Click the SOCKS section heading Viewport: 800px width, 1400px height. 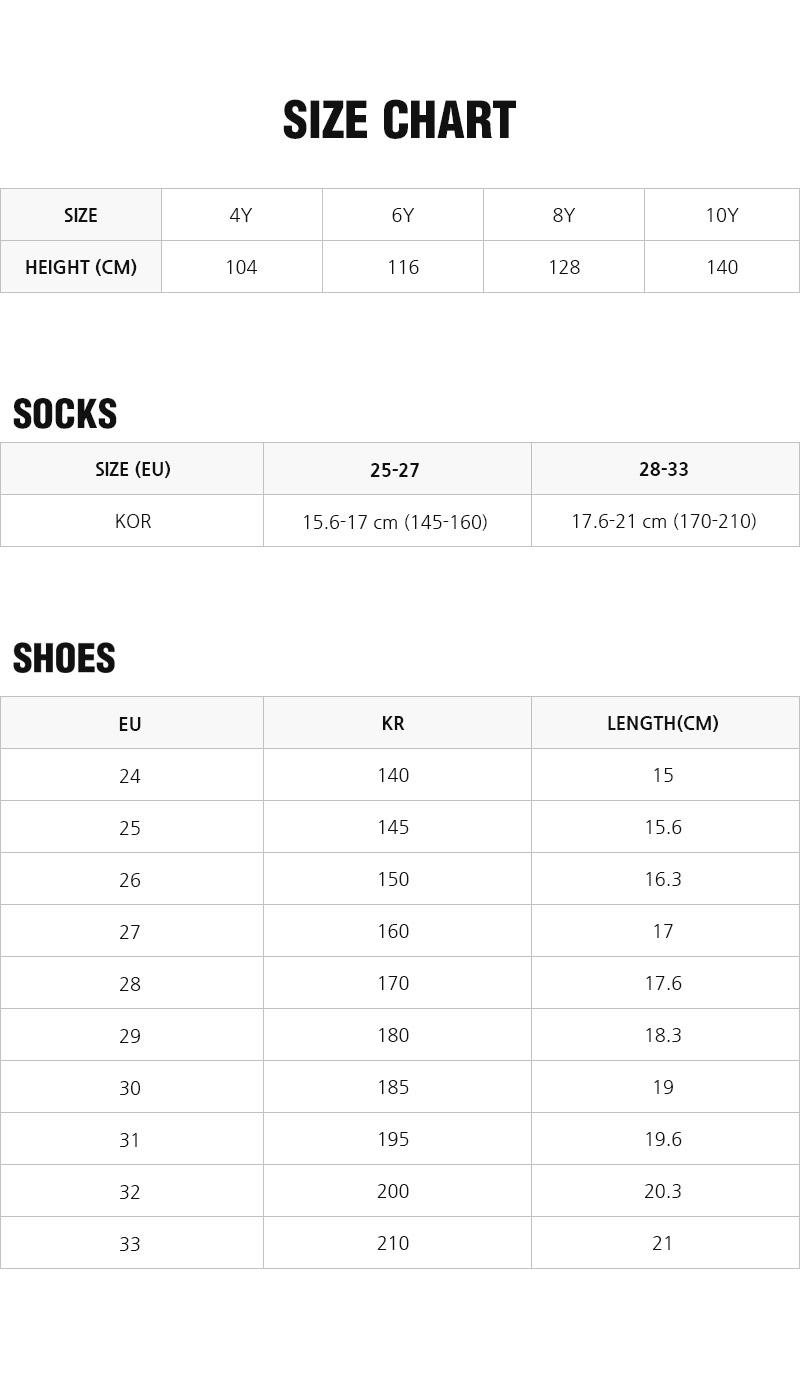[x=65, y=414]
